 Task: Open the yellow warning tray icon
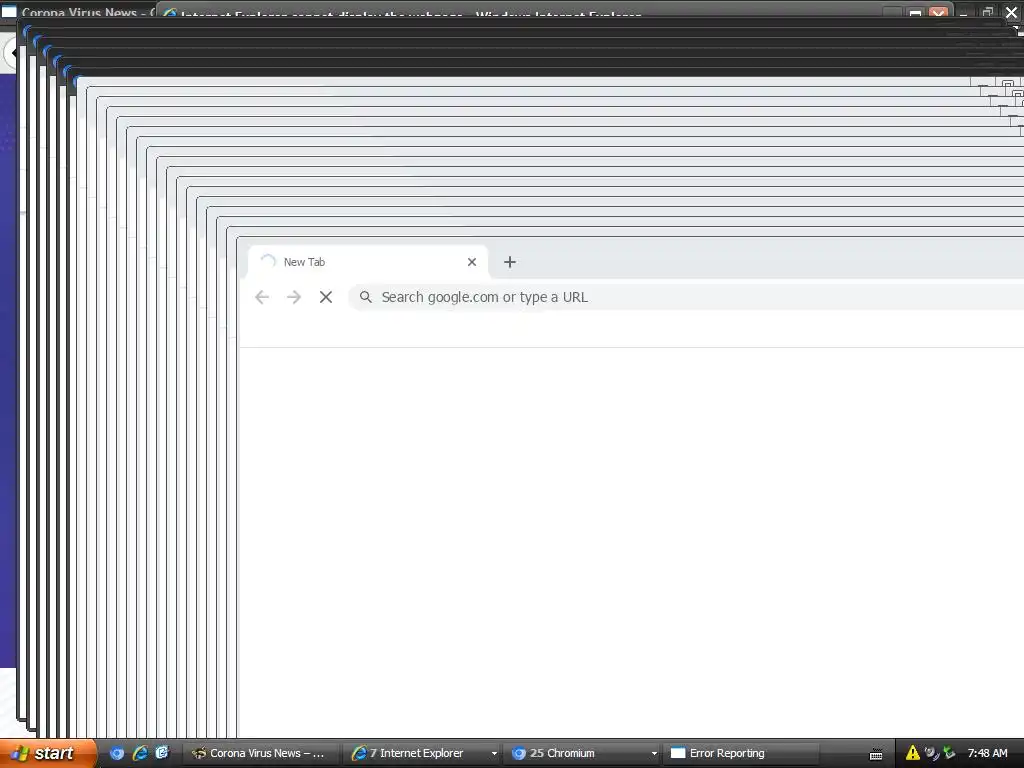pyautogui.click(x=913, y=753)
